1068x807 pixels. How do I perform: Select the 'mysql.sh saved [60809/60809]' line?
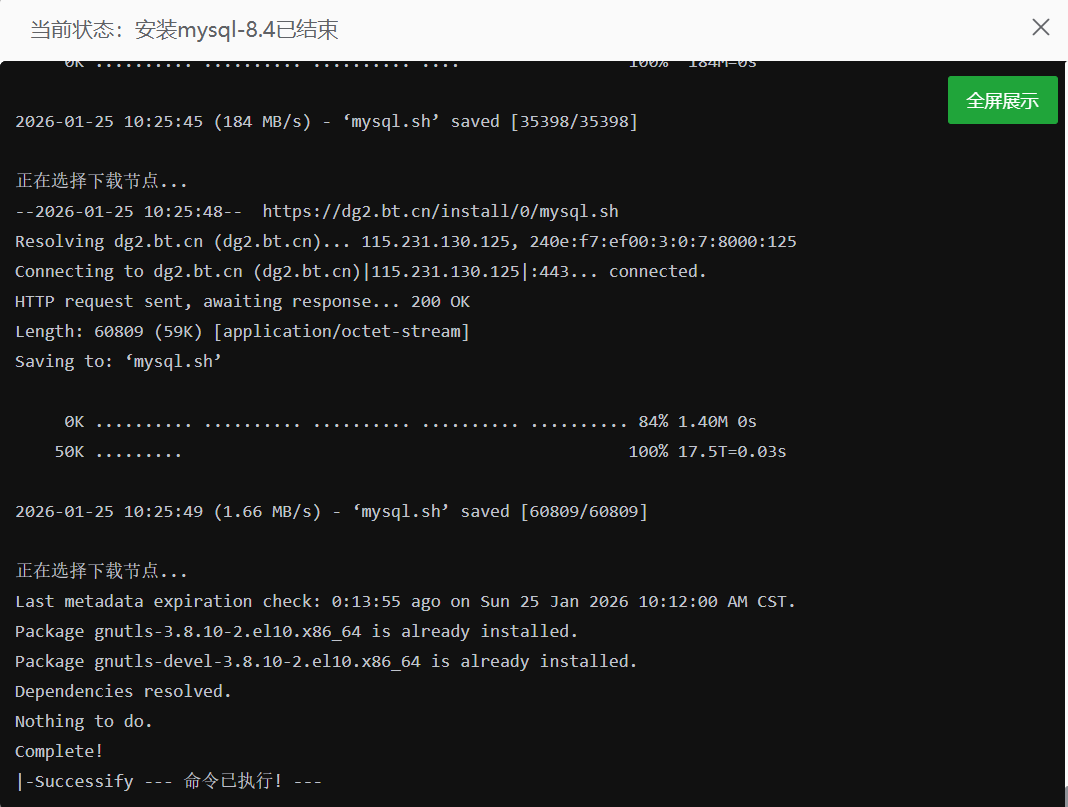330,511
